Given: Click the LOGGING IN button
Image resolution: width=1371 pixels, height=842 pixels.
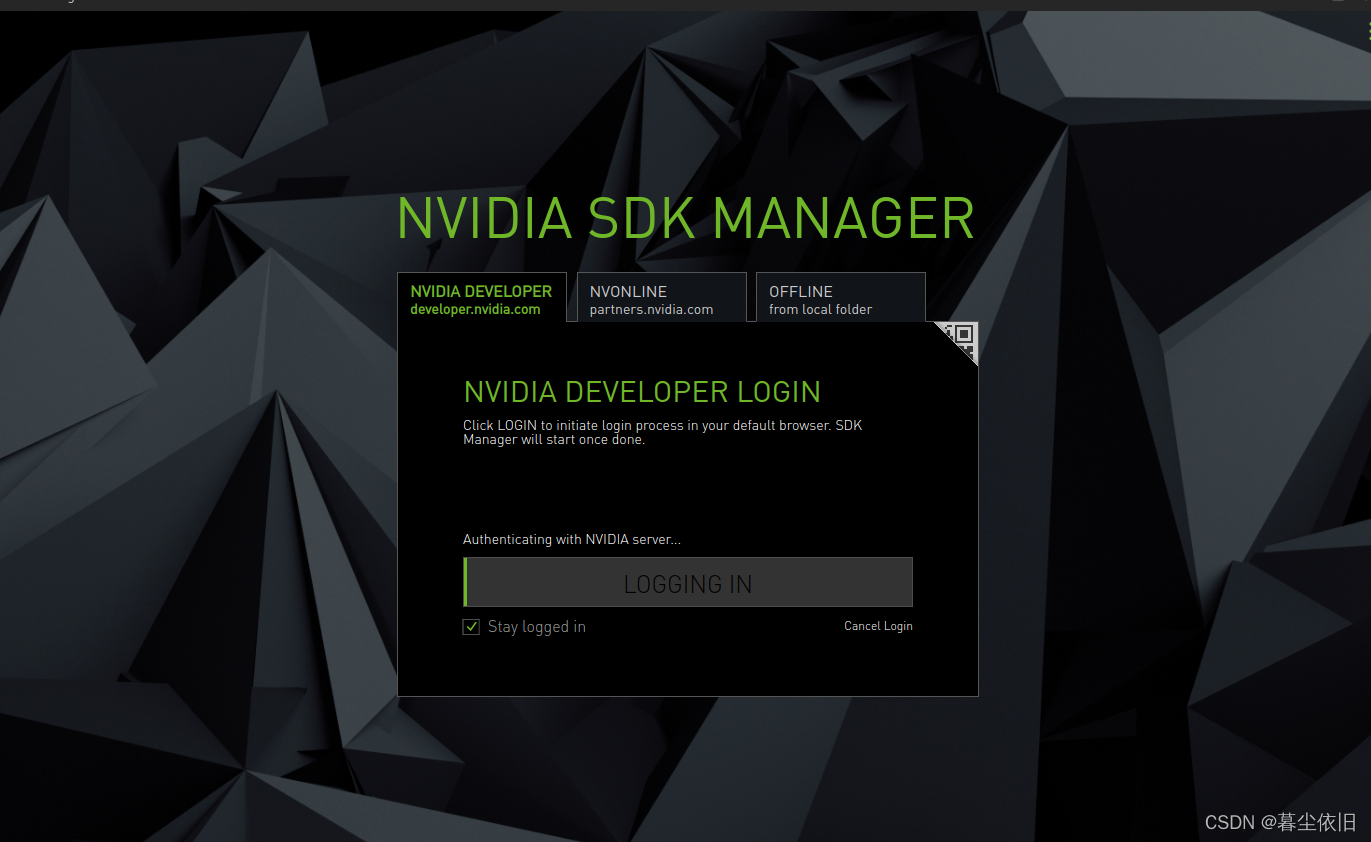Looking at the screenshot, I should click(x=688, y=582).
